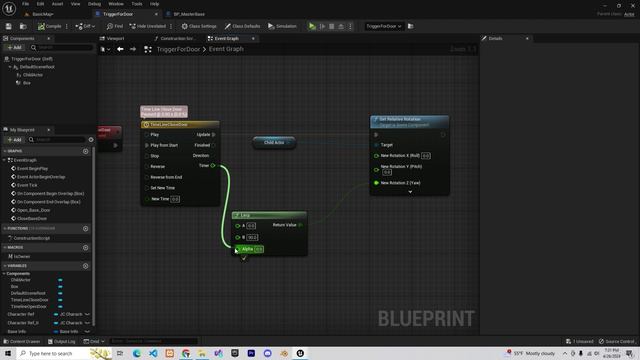Click the Child Actor variable node

274,142
